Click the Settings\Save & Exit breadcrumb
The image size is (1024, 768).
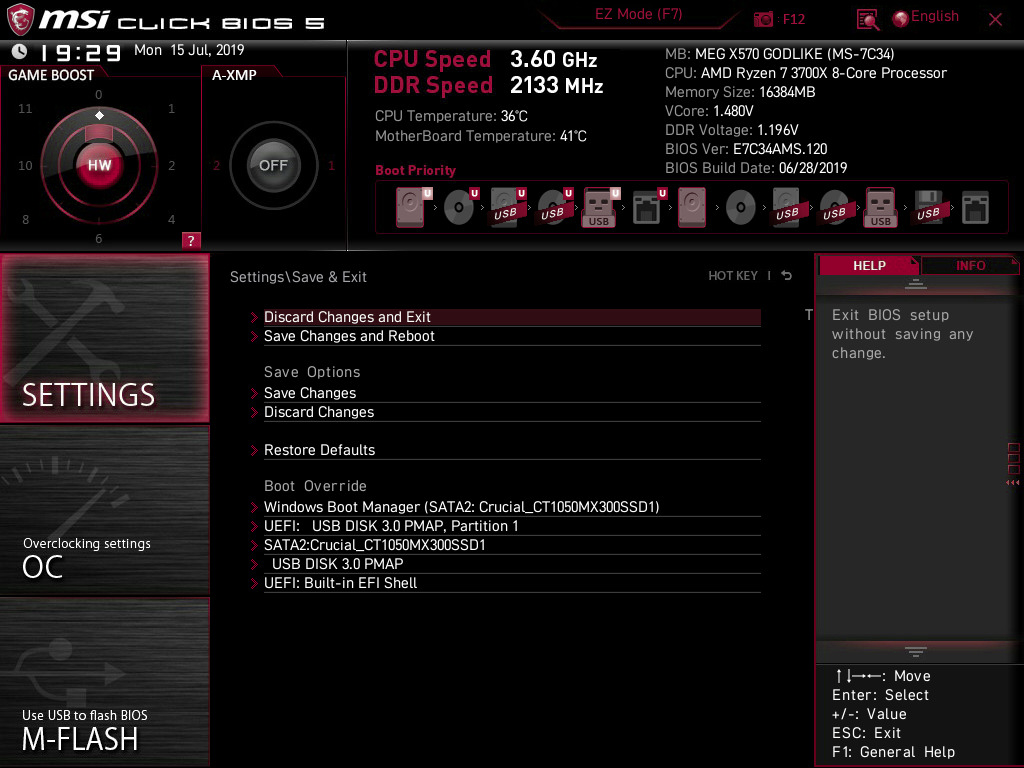298,277
